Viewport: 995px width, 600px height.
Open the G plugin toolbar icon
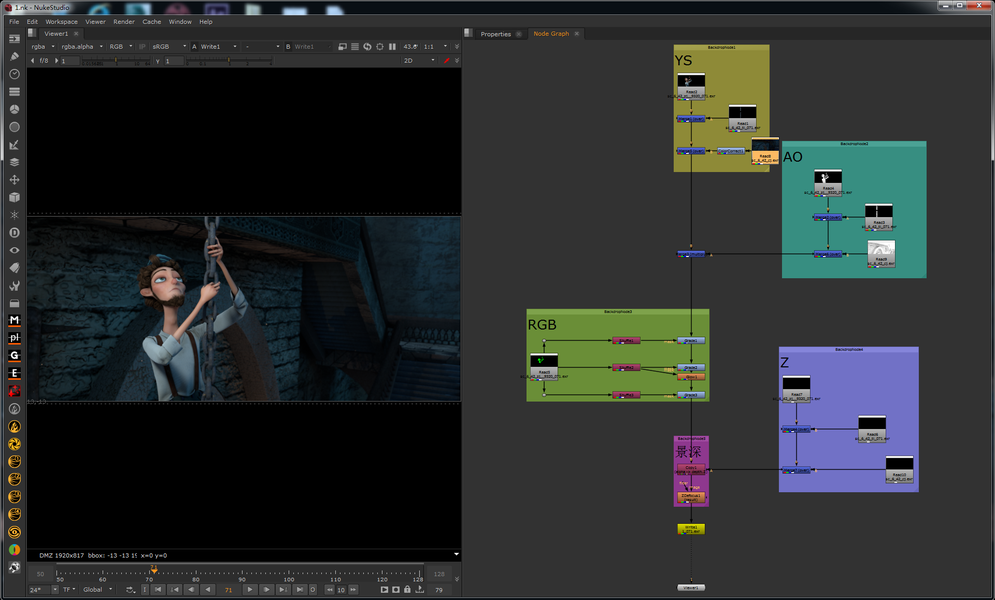[14, 356]
